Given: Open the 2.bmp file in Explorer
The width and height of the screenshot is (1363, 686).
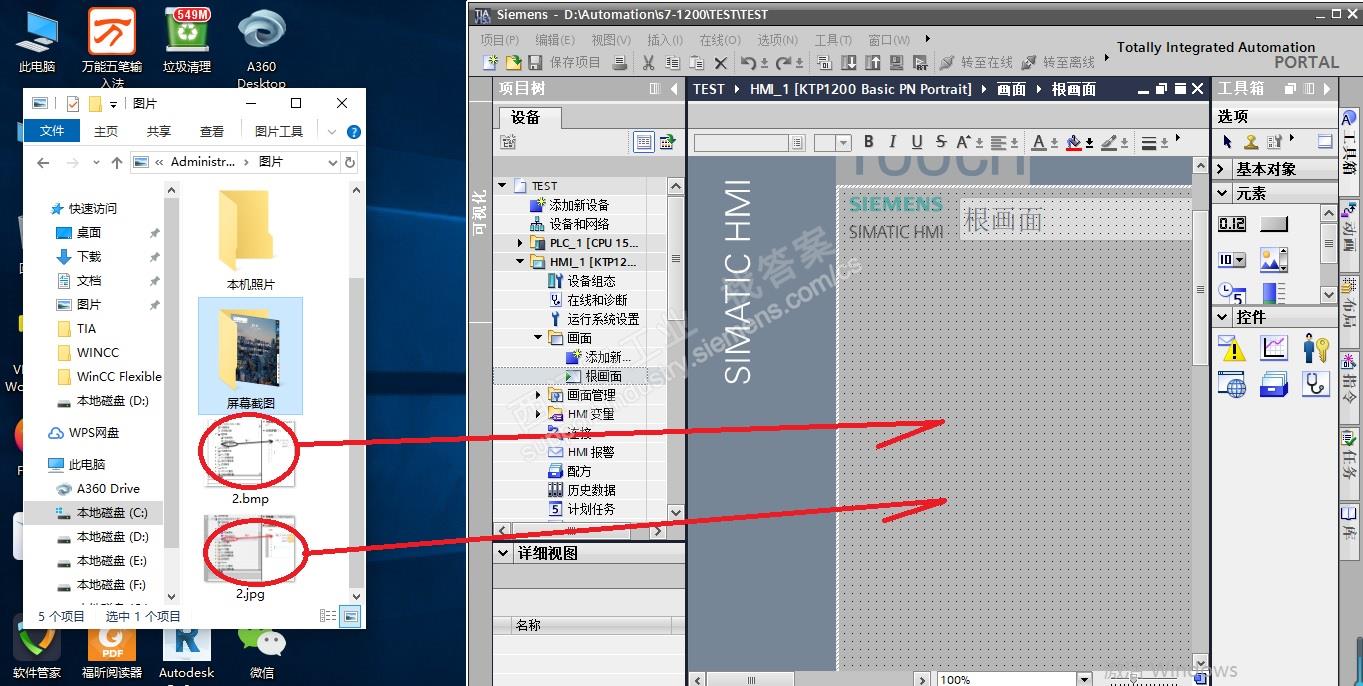Looking at the screenshot, I should (250, 462).
